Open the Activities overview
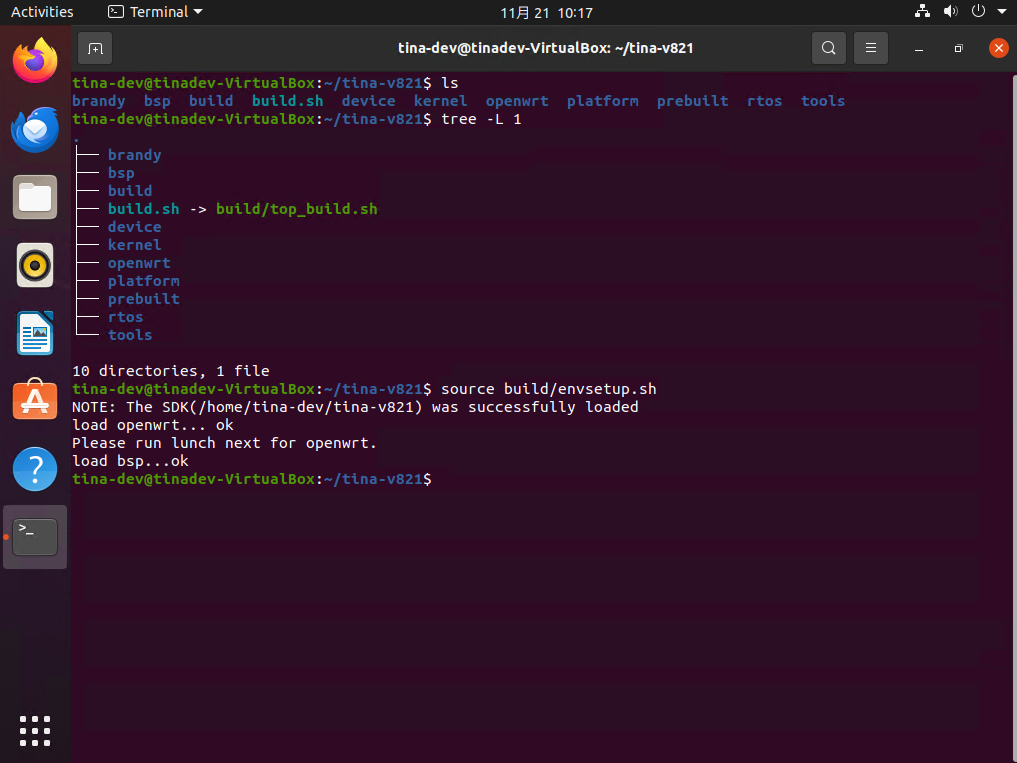 [42, 12]
